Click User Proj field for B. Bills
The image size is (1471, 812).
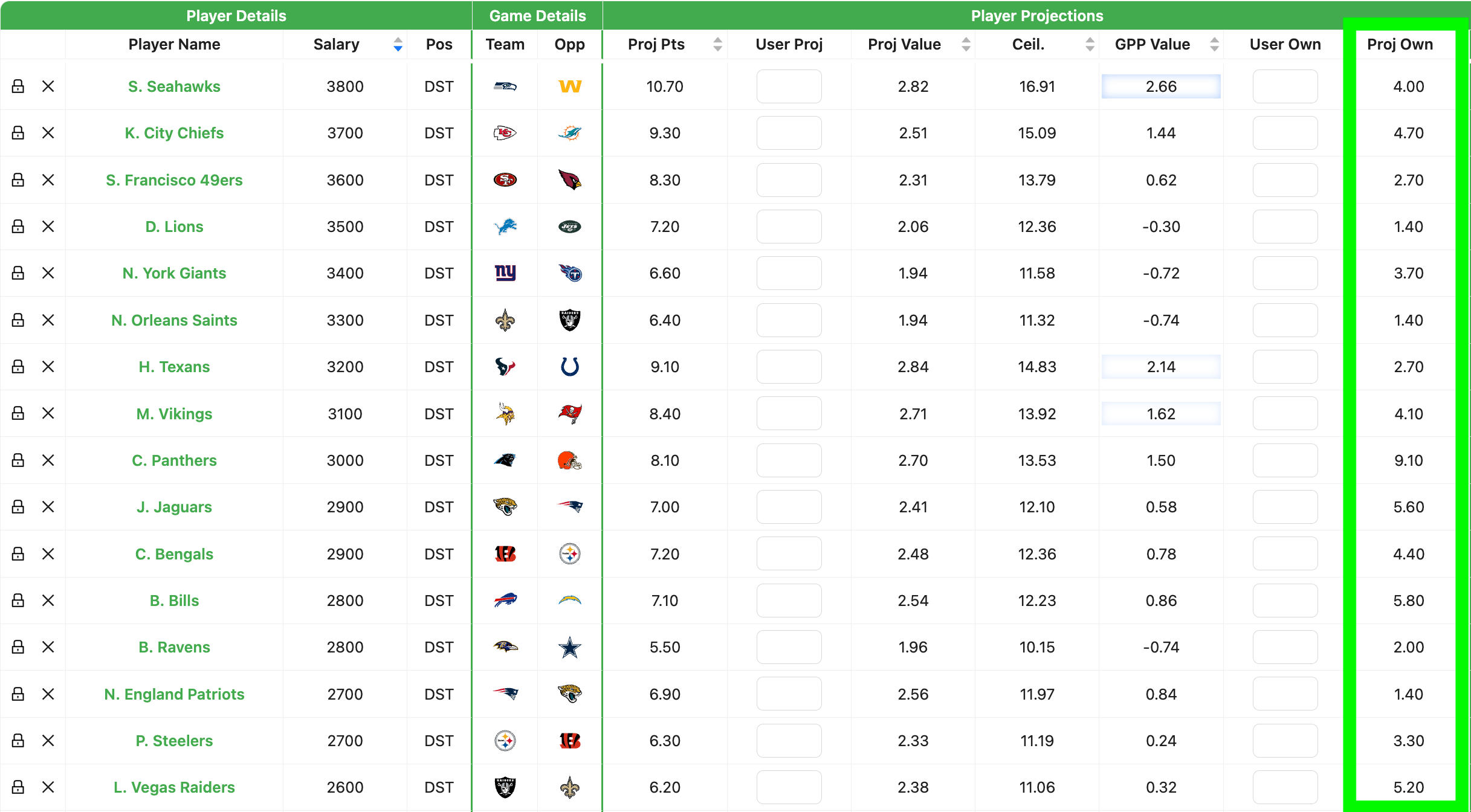tap(789, 601)
